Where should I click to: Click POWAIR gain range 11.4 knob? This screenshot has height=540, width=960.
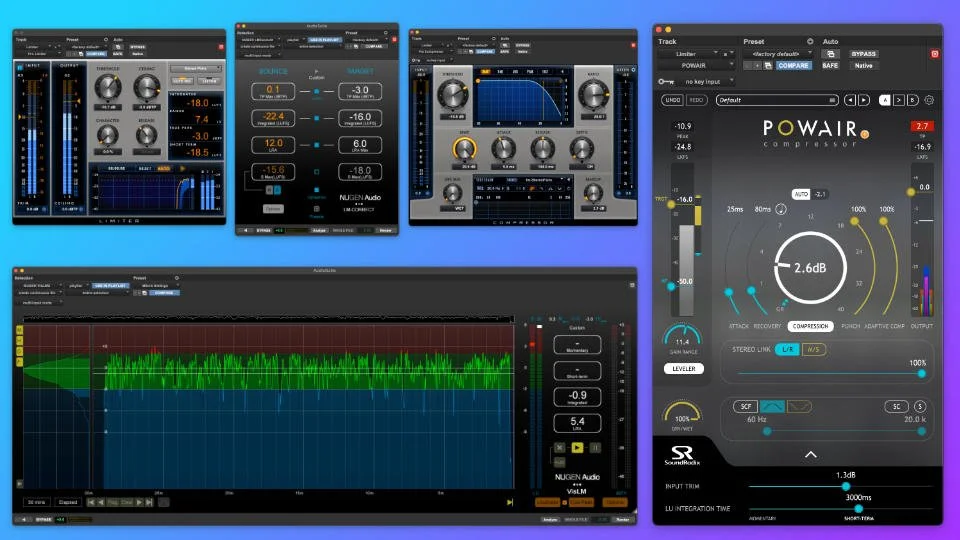pos(682,337)
